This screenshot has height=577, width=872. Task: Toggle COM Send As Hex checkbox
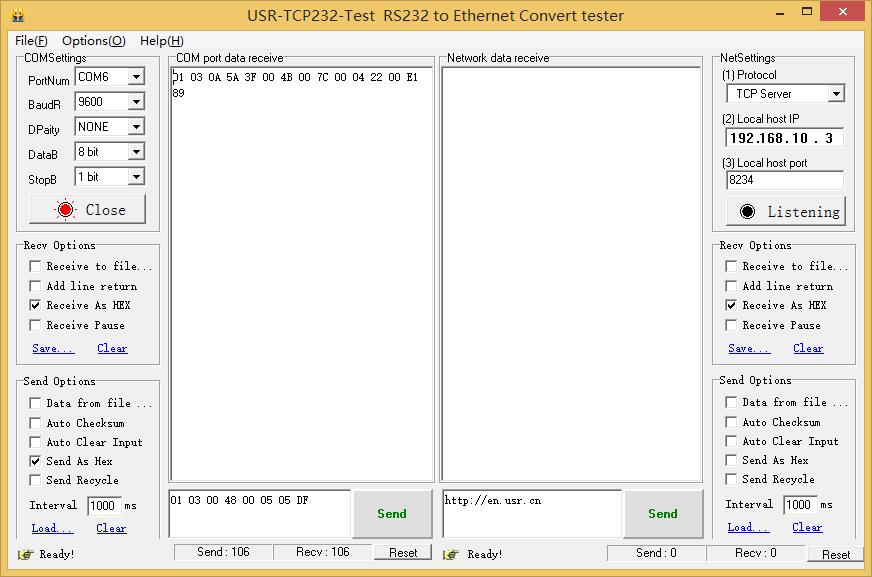[35, 461]
